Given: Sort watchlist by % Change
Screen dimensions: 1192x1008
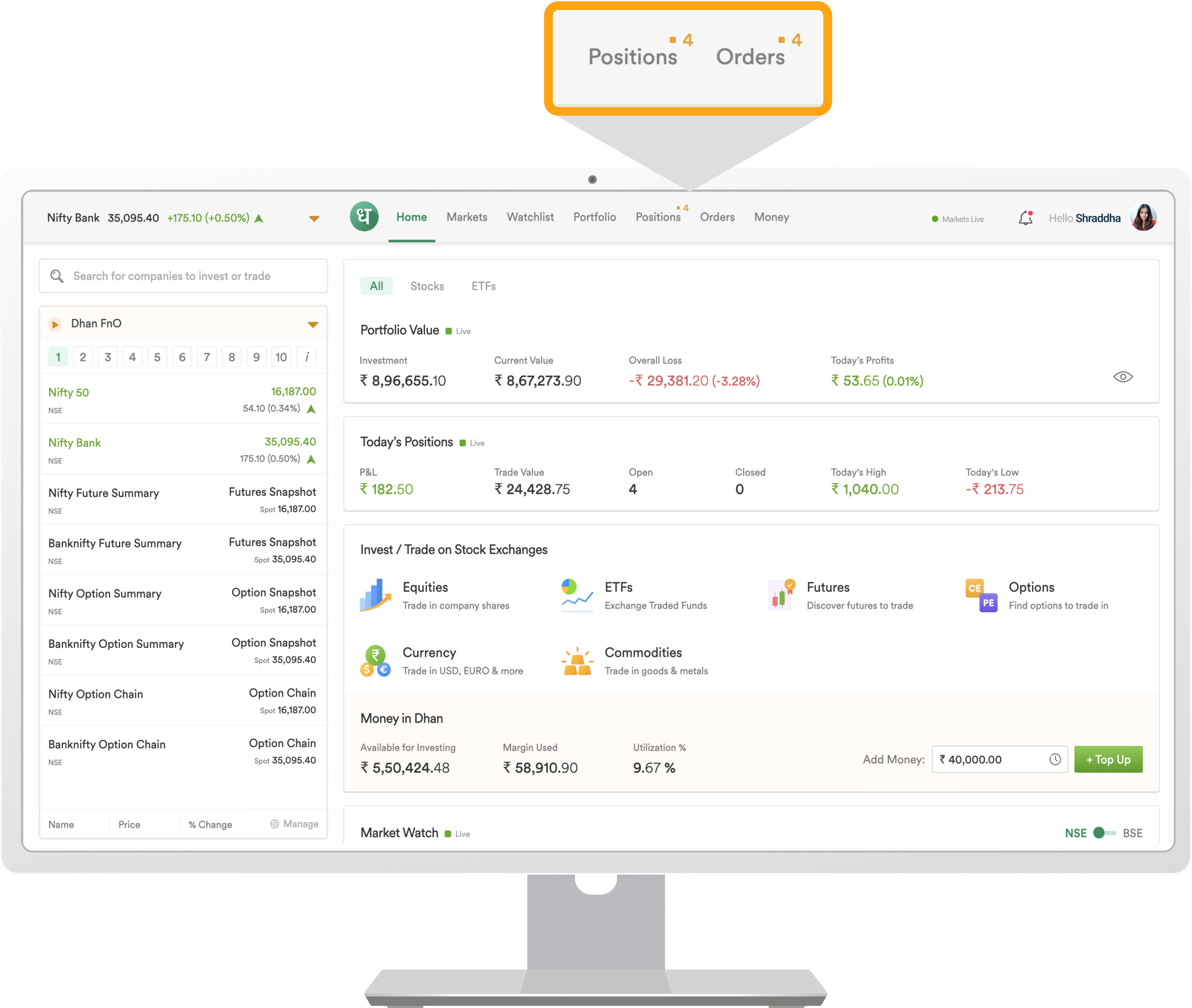Looking at the screenshot, I should click(210, 825).
